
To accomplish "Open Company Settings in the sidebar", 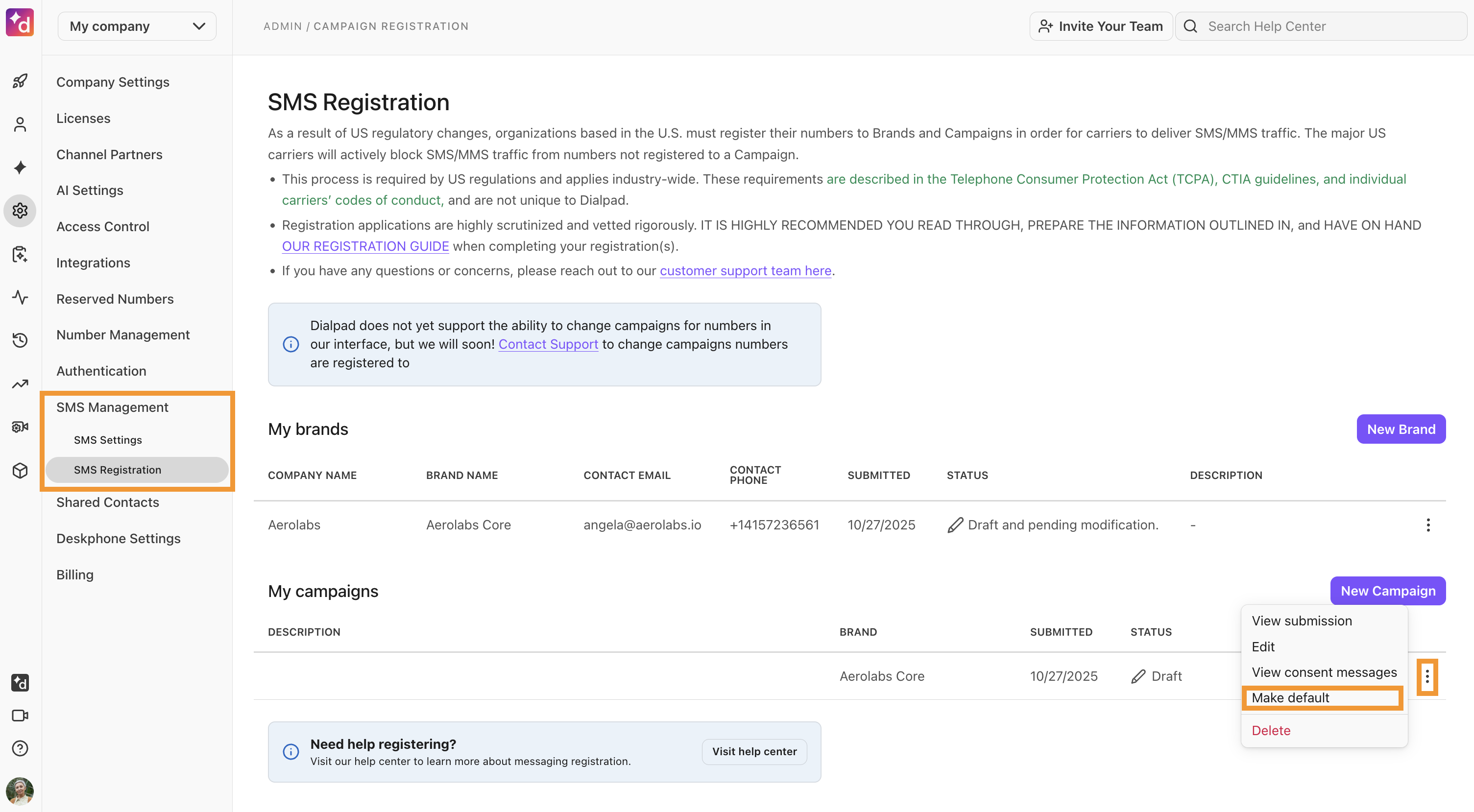I will (x=113, y=82).
